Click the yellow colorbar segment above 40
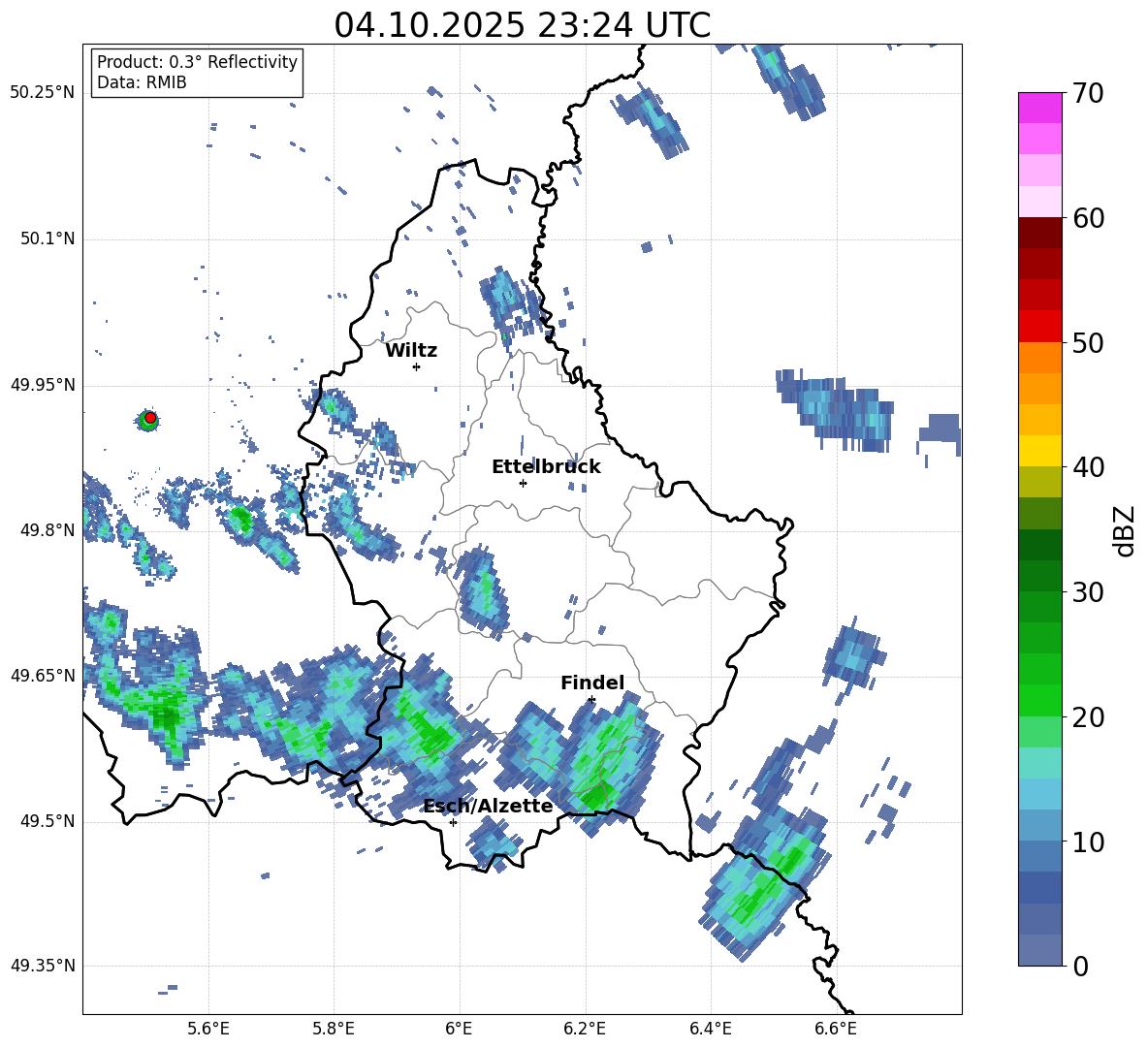The image size is (1148, 1048). pyautogui.click(x=1039, y=451)
